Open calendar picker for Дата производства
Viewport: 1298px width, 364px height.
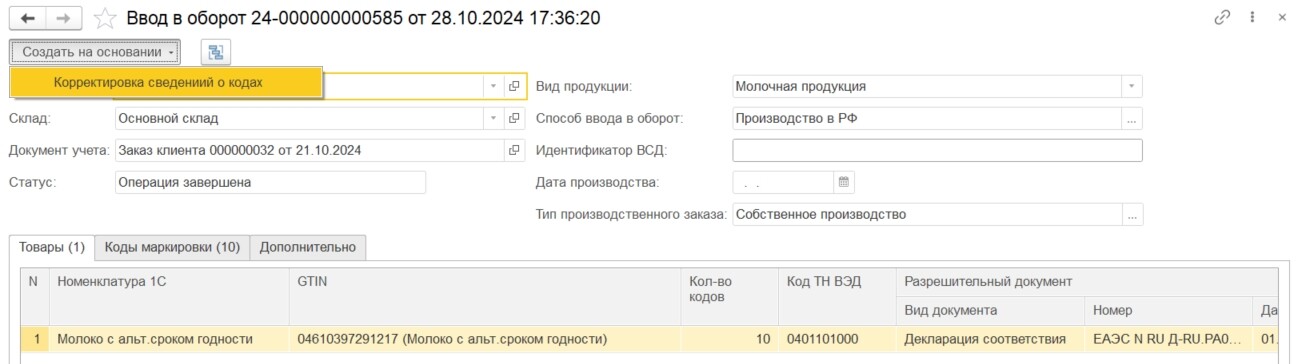(844, 182)
